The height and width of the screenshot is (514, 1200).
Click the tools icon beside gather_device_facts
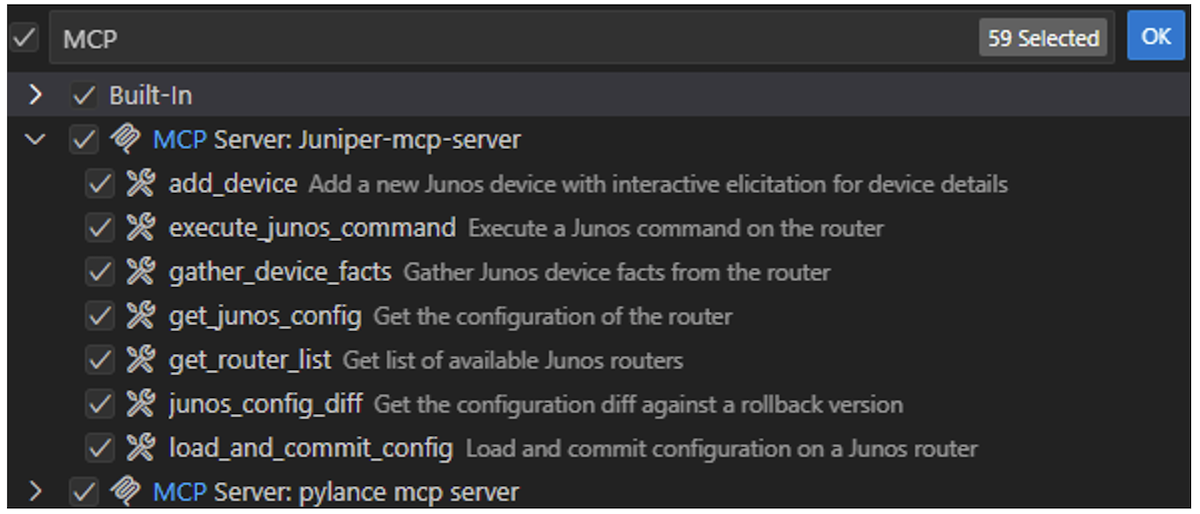tap(139, 272)
